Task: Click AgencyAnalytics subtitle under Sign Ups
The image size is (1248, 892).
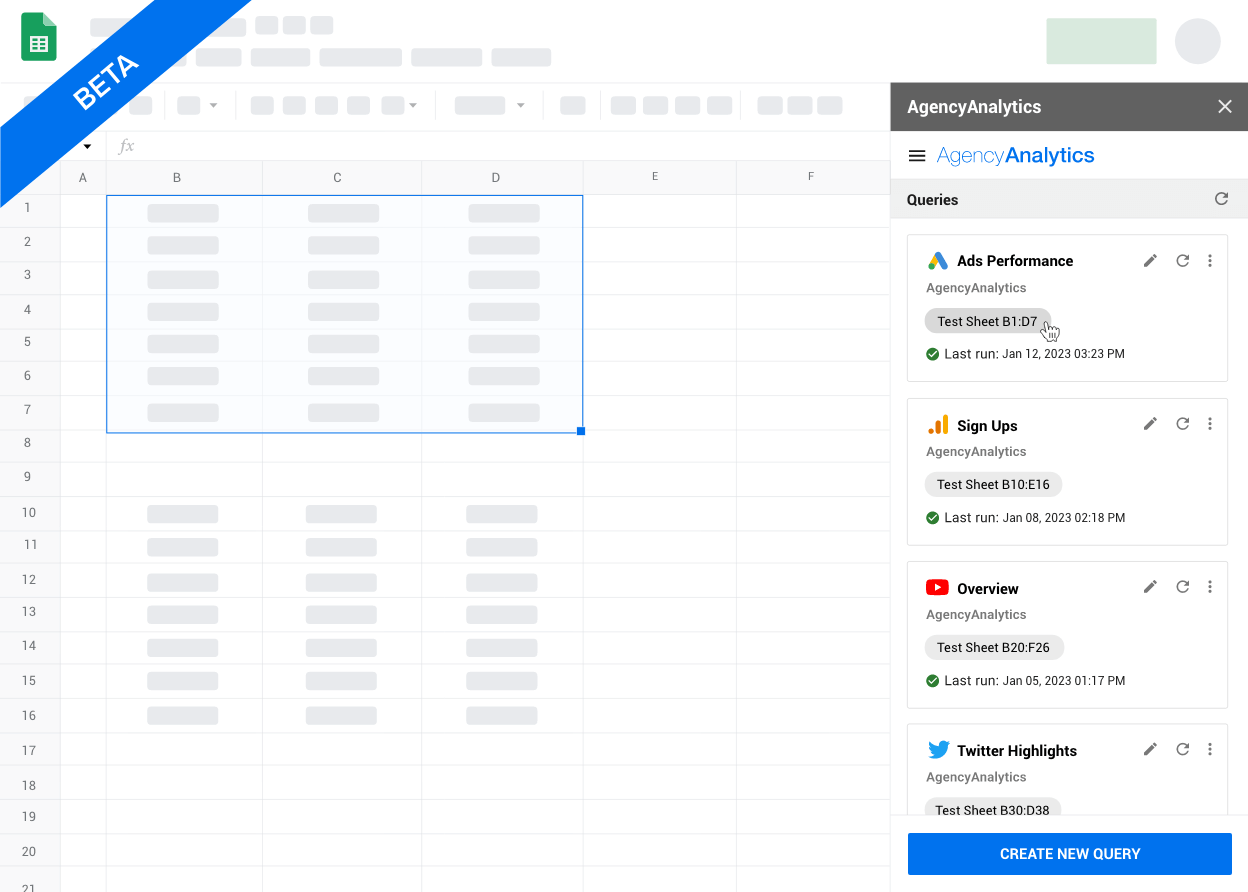Action: click(x=976, y=452)
